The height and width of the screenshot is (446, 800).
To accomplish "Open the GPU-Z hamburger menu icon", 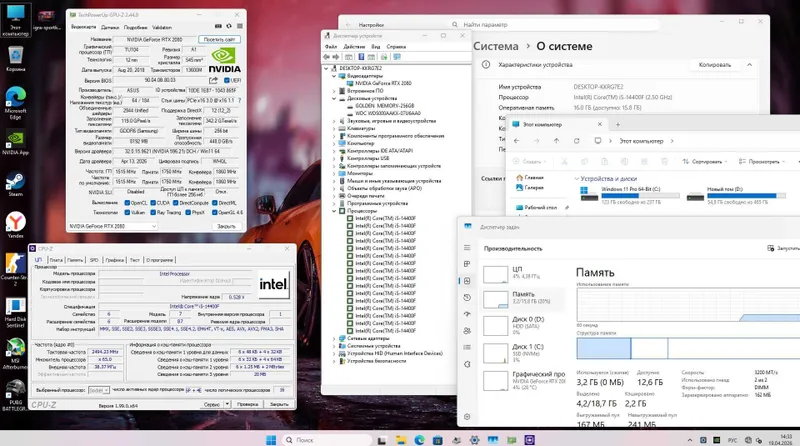I will point(239,26).
